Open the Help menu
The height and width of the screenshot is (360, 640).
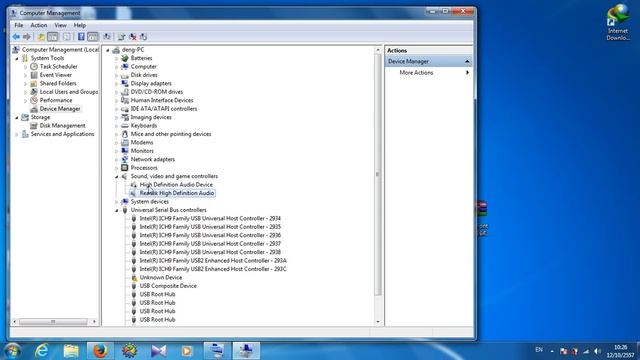(80, 25)
